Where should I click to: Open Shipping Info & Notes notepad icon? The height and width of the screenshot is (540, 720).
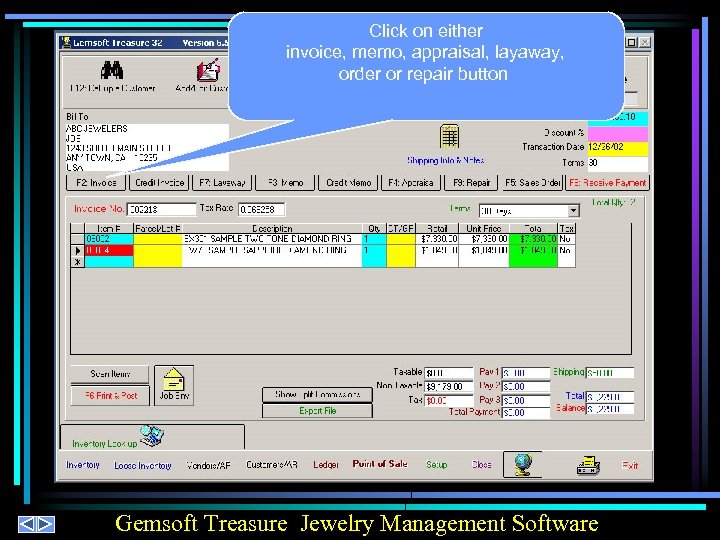click(449, 136)
